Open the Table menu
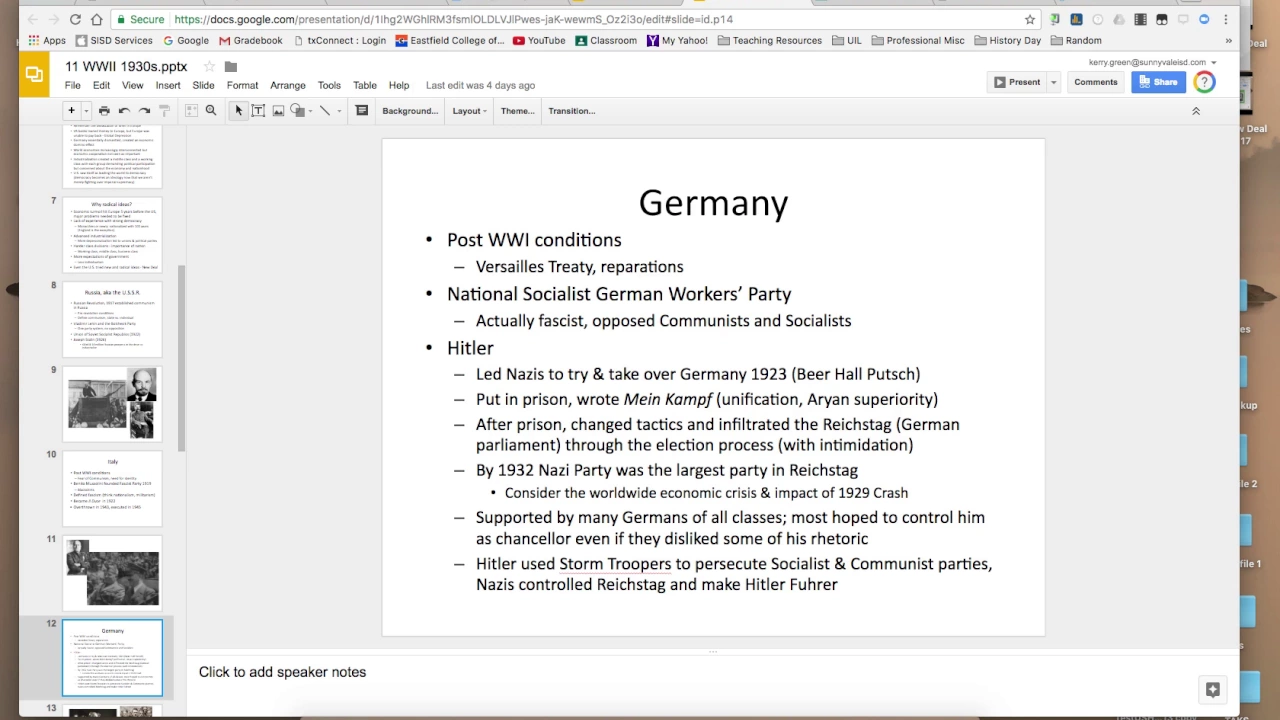Image resolution: width=1280 pixels, height=720 pixels. tap(365, 86)
